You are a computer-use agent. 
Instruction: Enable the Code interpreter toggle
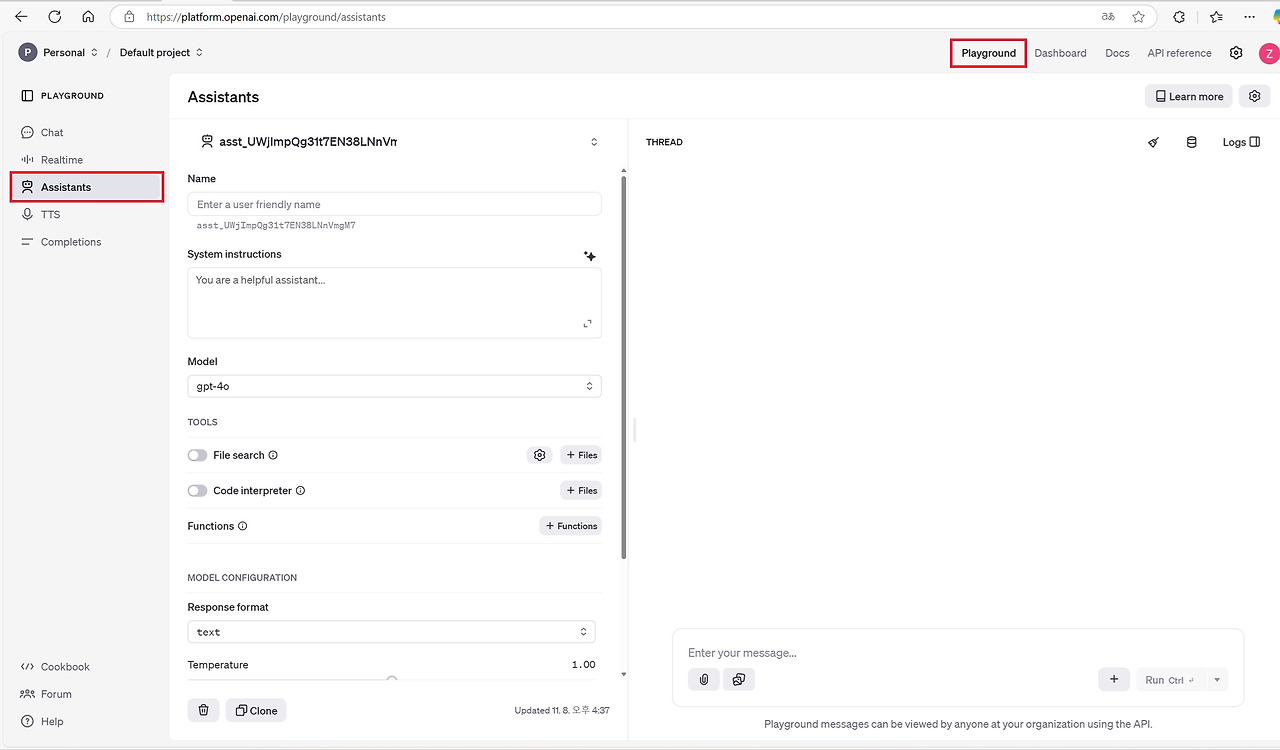(x=197, y=491)
